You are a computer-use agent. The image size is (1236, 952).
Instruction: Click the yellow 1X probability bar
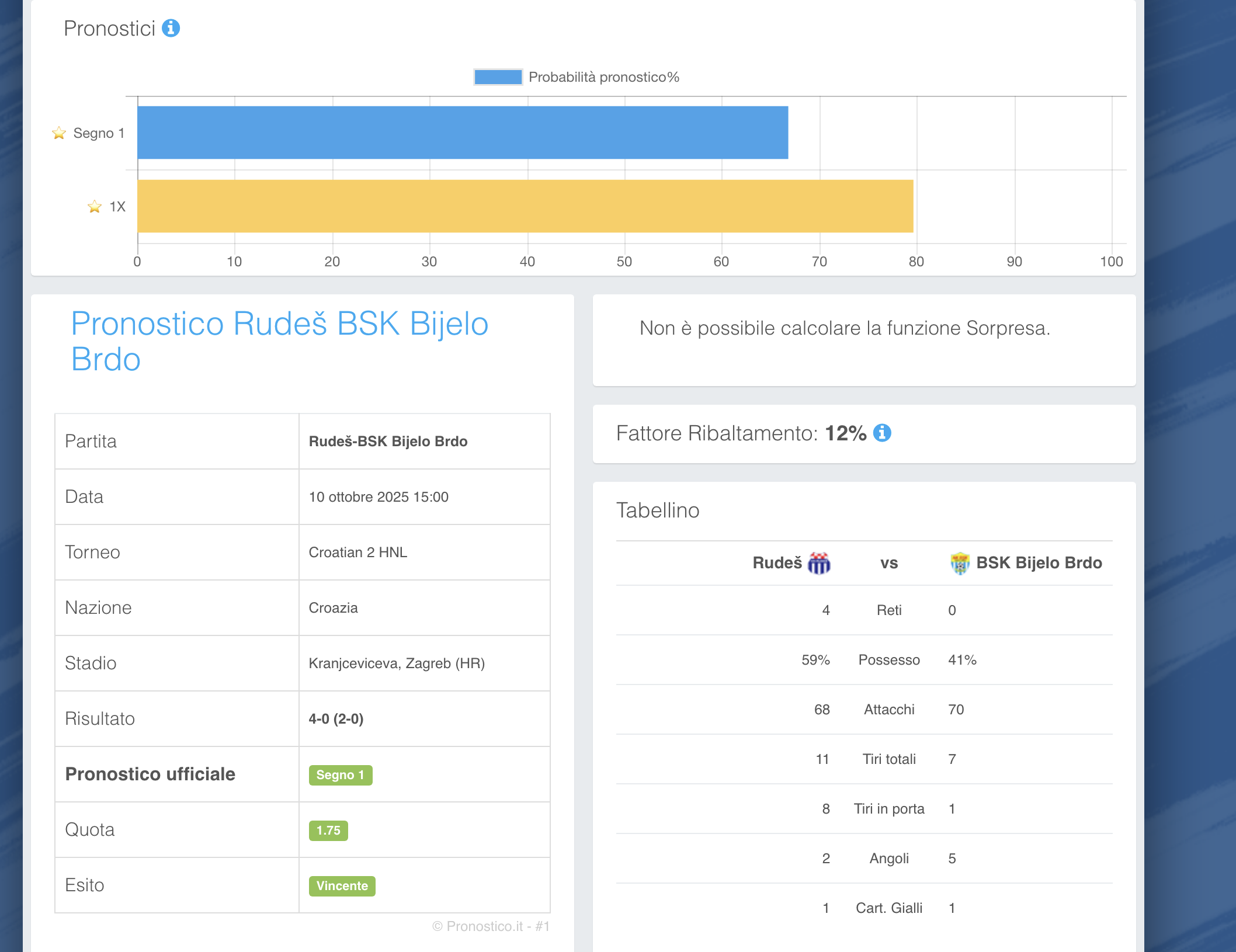coord(525,206)
